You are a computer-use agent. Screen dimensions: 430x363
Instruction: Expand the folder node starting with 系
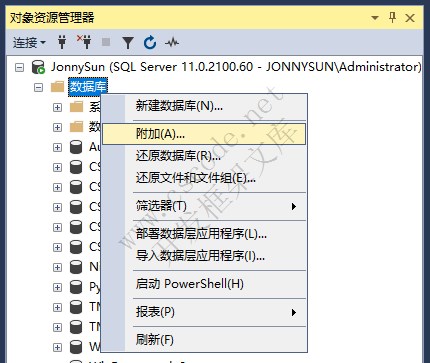click(x=57, y=108)
